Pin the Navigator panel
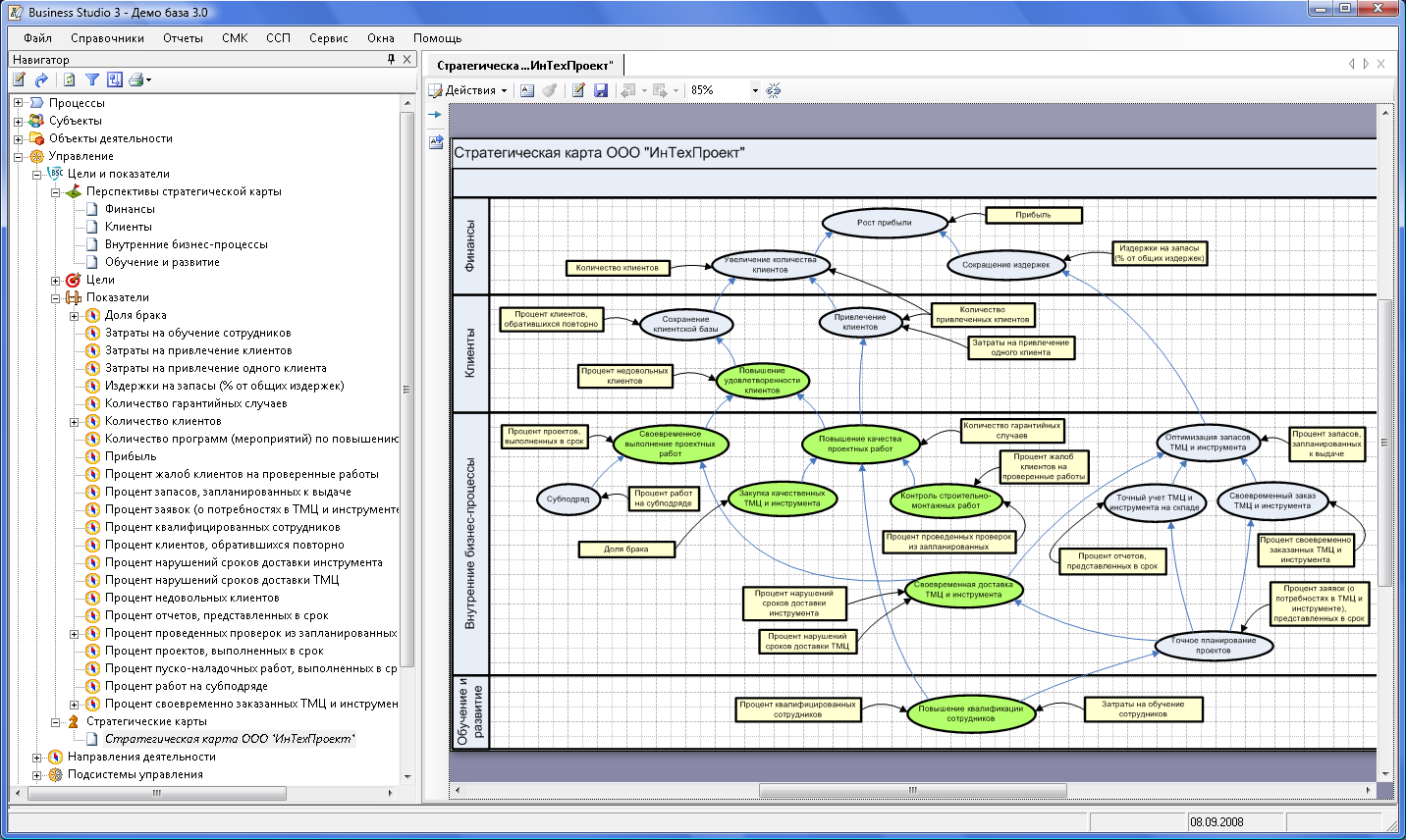1406x840 pixels. [392, 59]
